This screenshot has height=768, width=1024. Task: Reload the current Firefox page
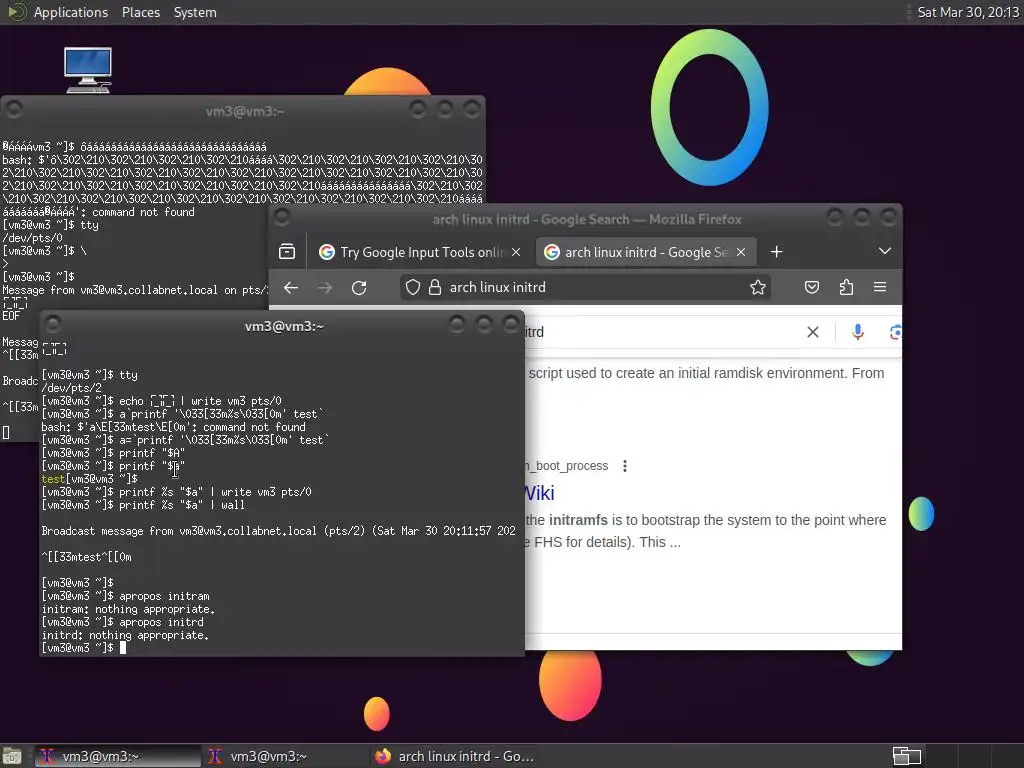point(359,287)
